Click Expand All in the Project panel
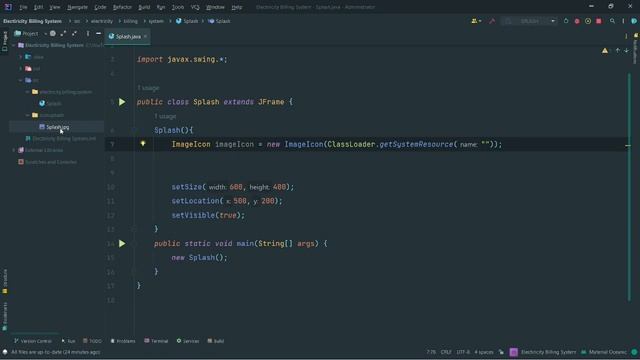This screenshot has height=360, width=640. point(63,33)
